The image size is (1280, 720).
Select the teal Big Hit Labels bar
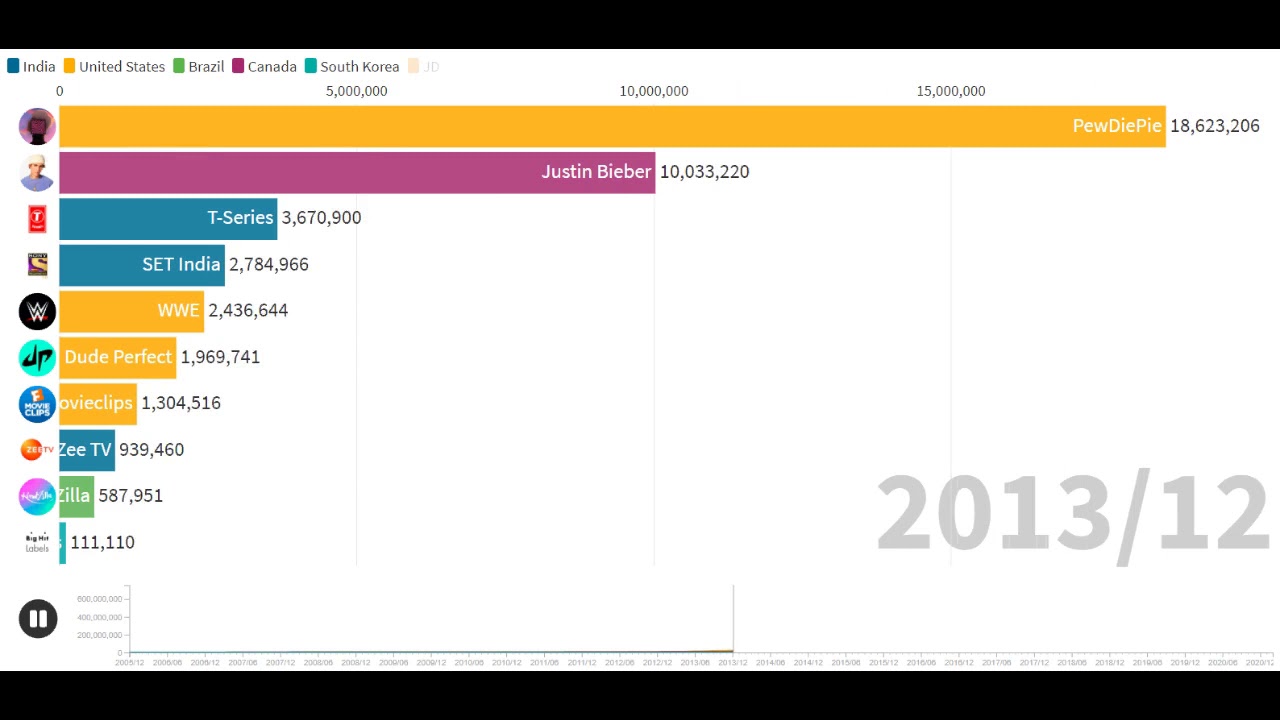click(62, 542)
